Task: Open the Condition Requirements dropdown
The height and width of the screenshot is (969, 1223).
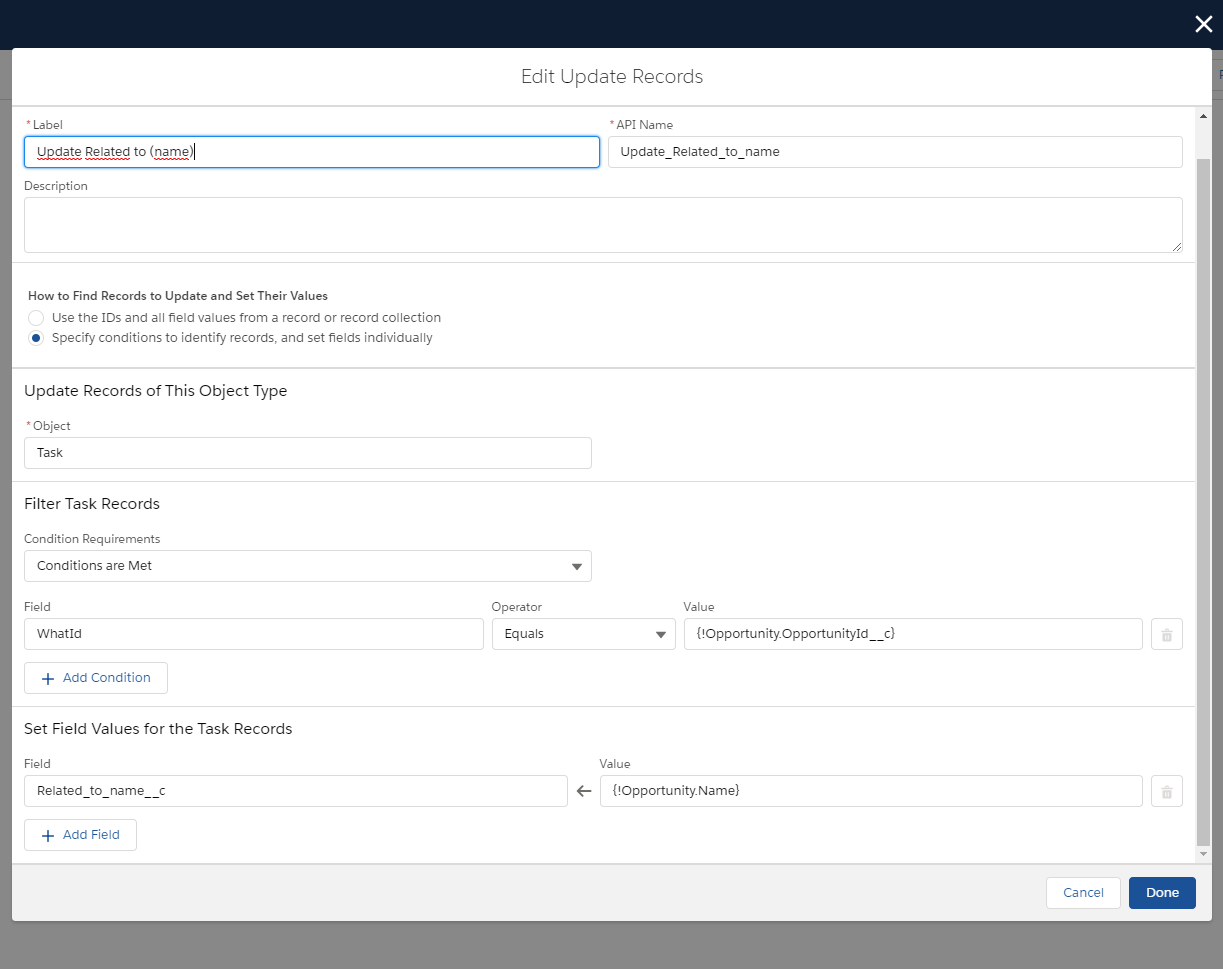Action: (x=307, y=566)
